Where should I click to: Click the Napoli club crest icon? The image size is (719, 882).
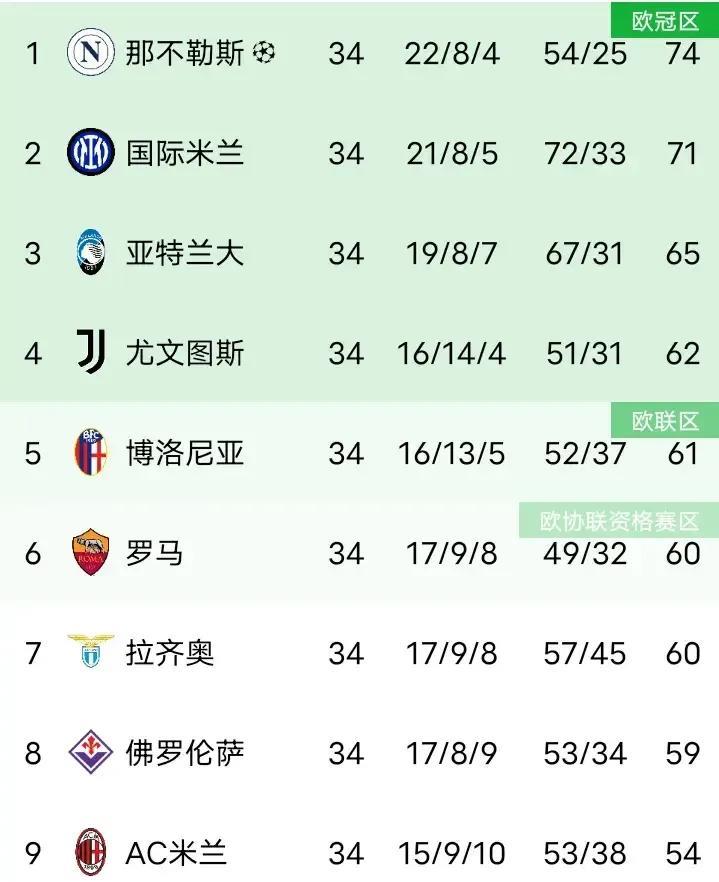91,52
